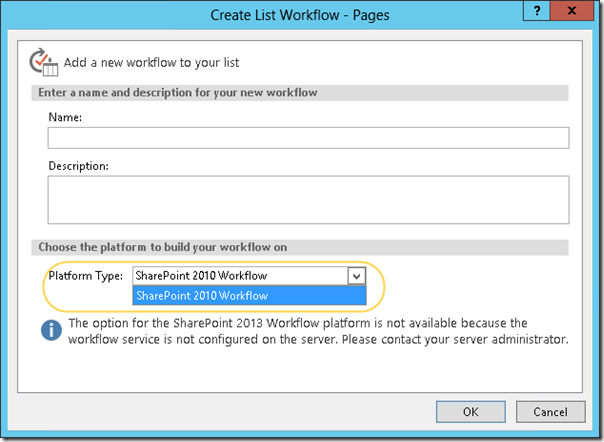This screenshot has height=442, width=604.
Task: Confirm with the OK button
Action: point(471,412)
